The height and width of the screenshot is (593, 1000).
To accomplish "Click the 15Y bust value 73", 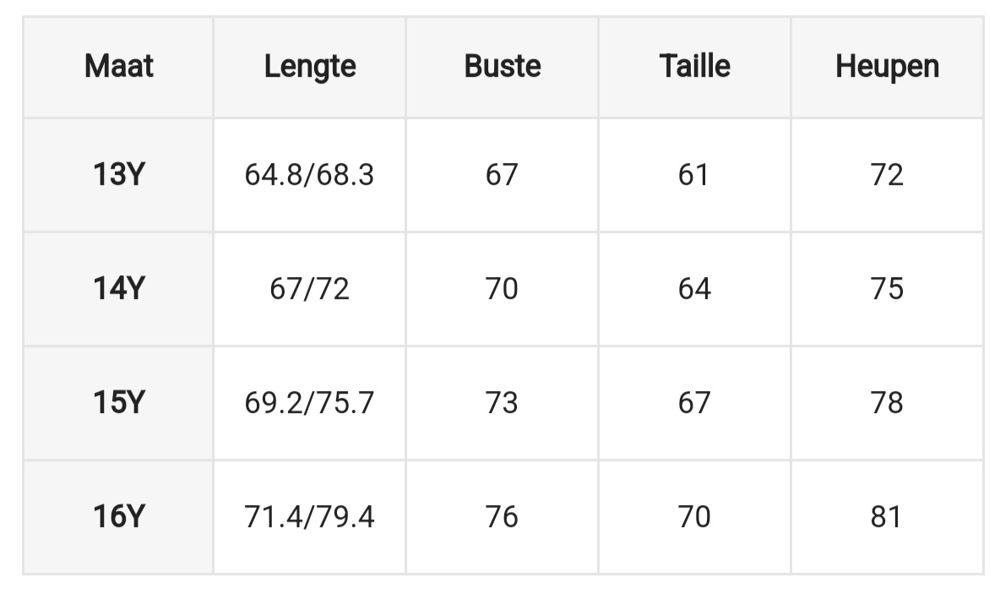I will click(502, 403).
